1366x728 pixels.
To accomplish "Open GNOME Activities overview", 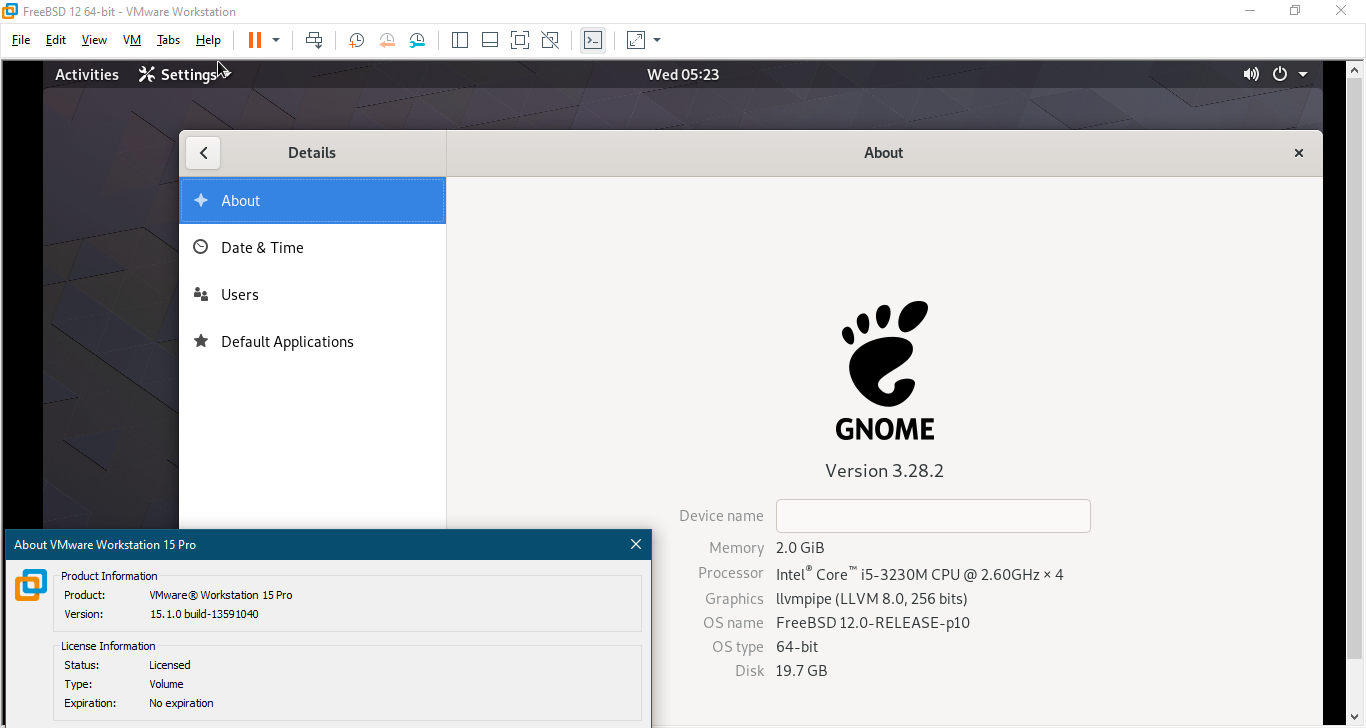I will [87, 74].
